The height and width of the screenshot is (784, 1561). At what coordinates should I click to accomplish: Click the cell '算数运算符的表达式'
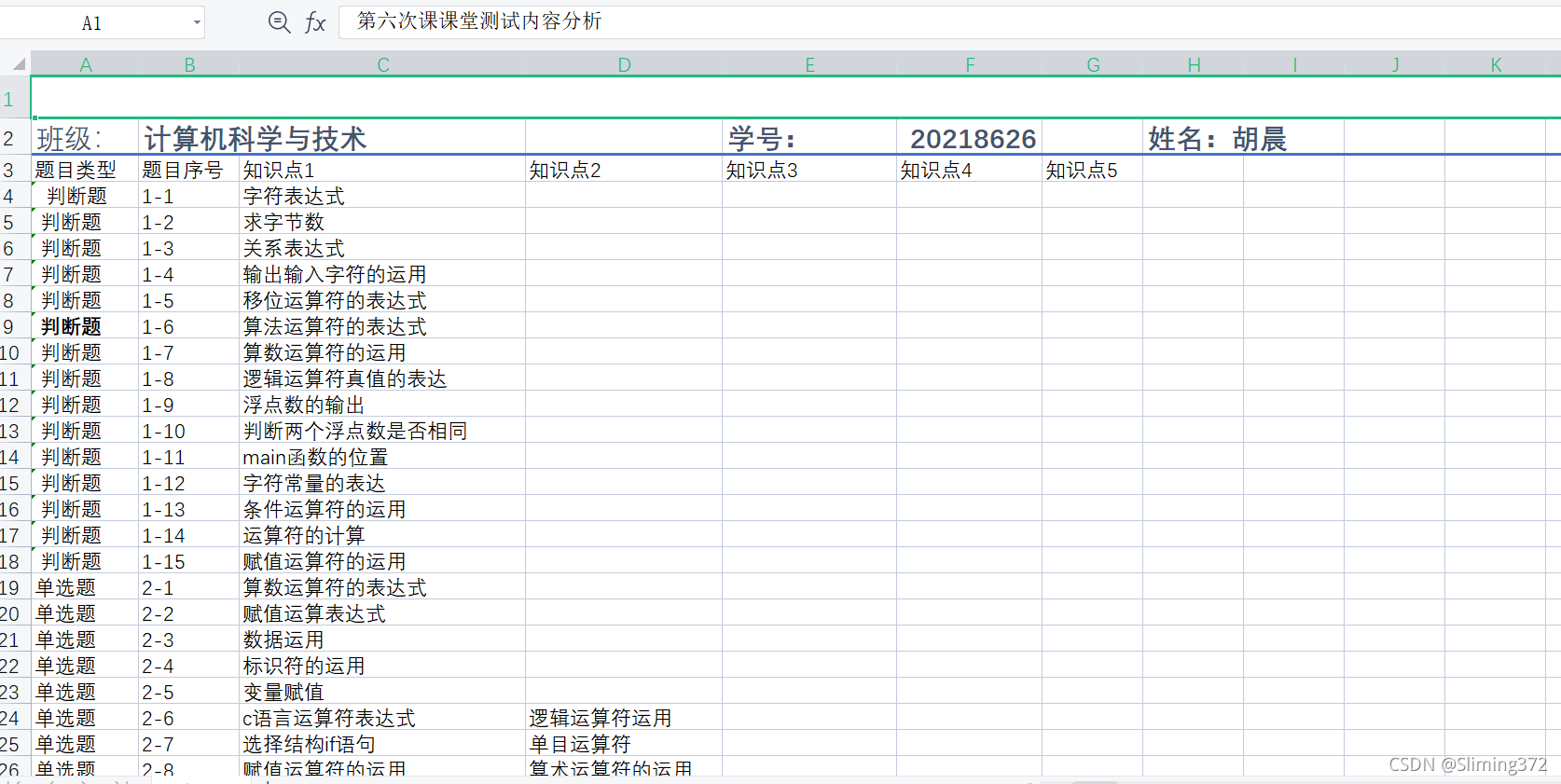click(x=382, y=587)
